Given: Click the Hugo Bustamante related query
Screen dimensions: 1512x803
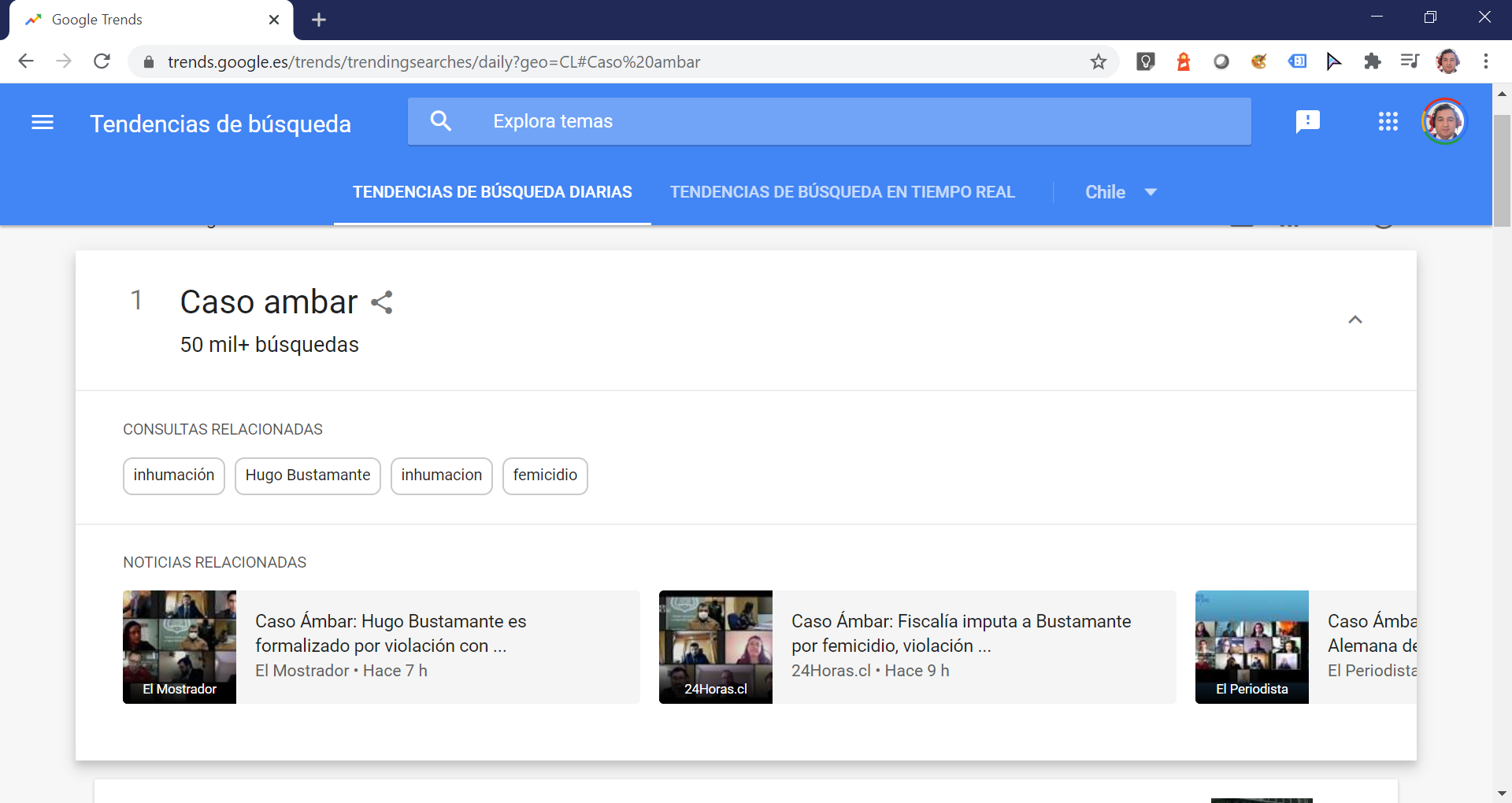Looking at the screenshot, I should pos(307,476).
